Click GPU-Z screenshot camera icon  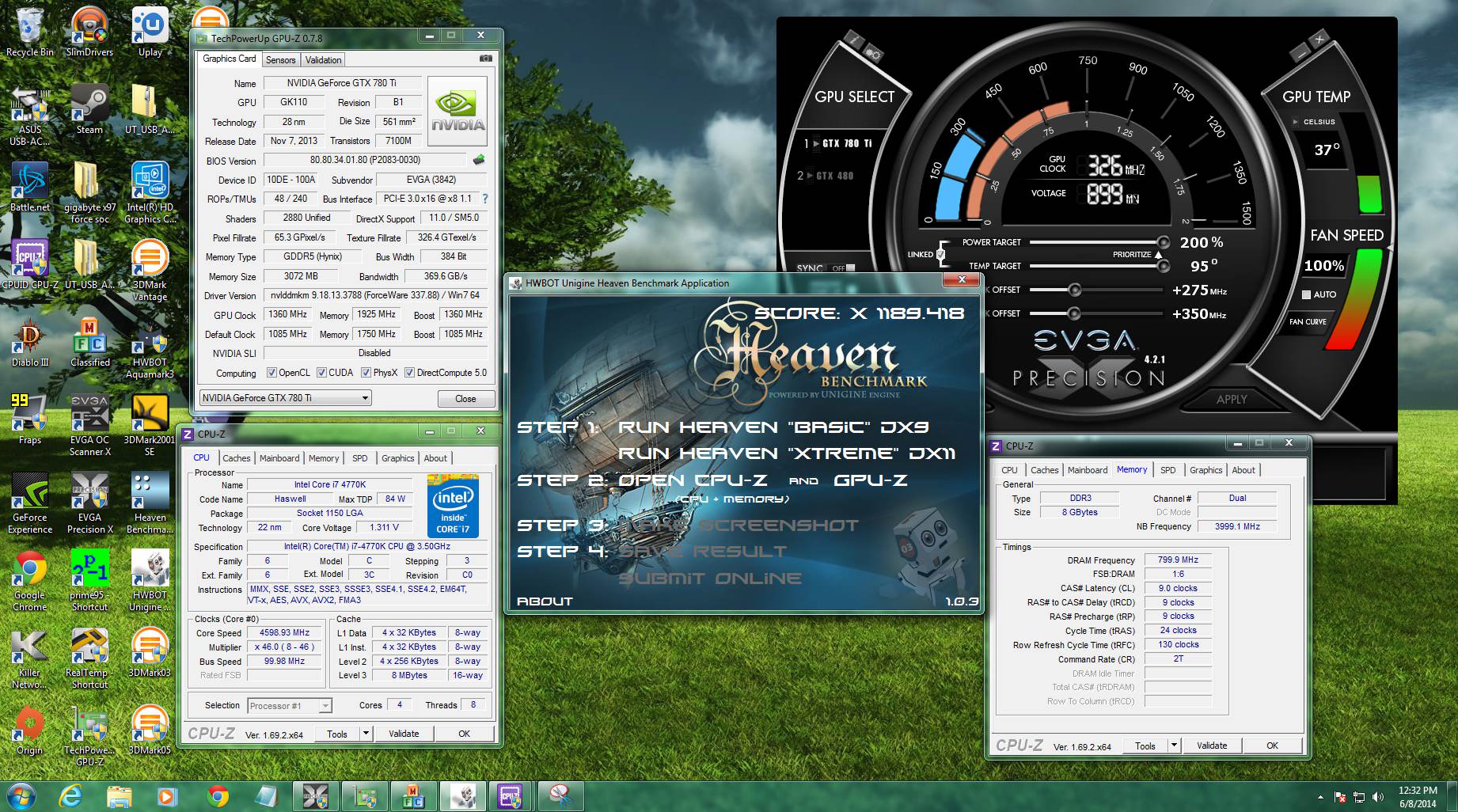(x=486, y=59)
